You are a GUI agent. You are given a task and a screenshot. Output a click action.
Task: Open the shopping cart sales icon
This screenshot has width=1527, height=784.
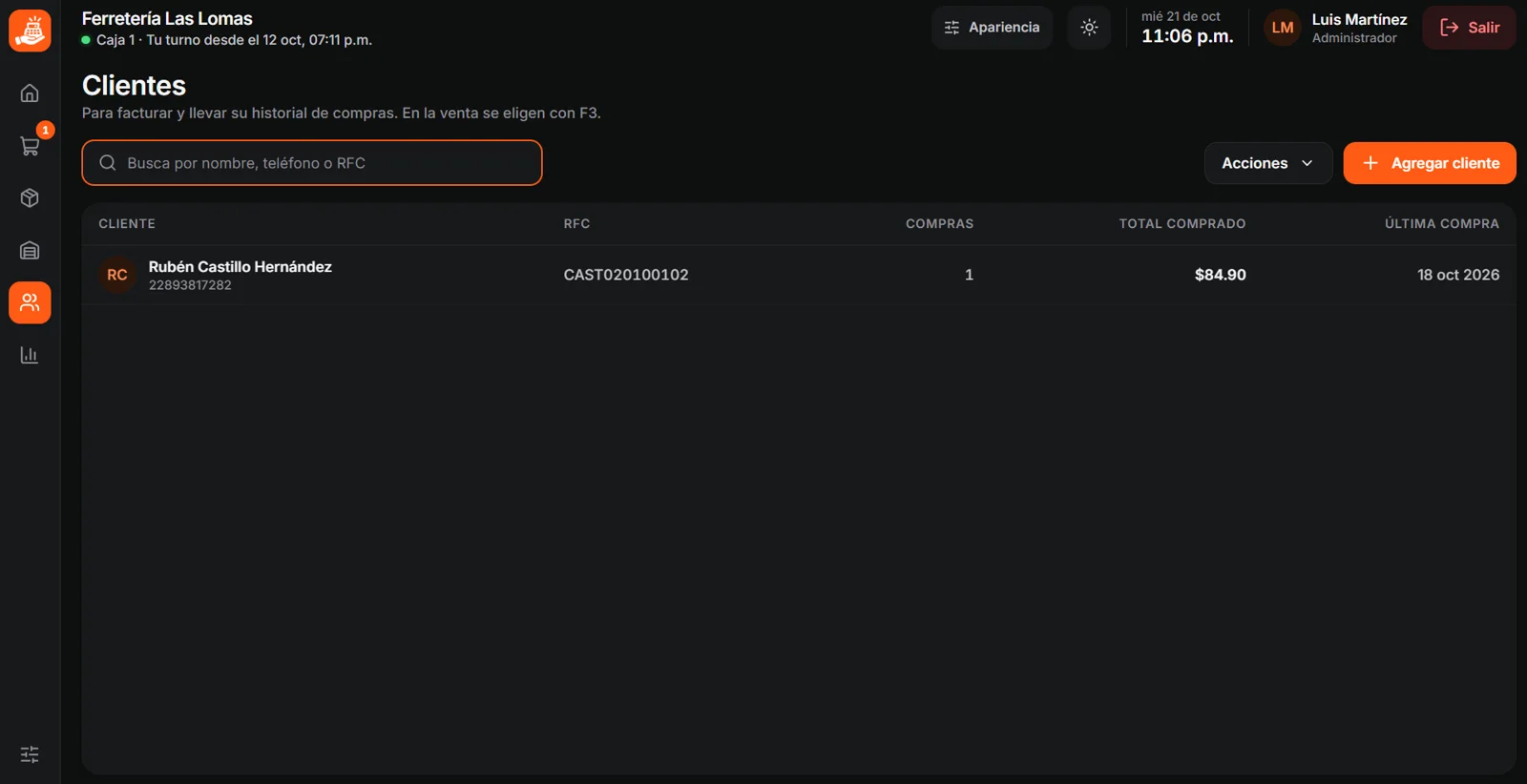coord(30,146)
